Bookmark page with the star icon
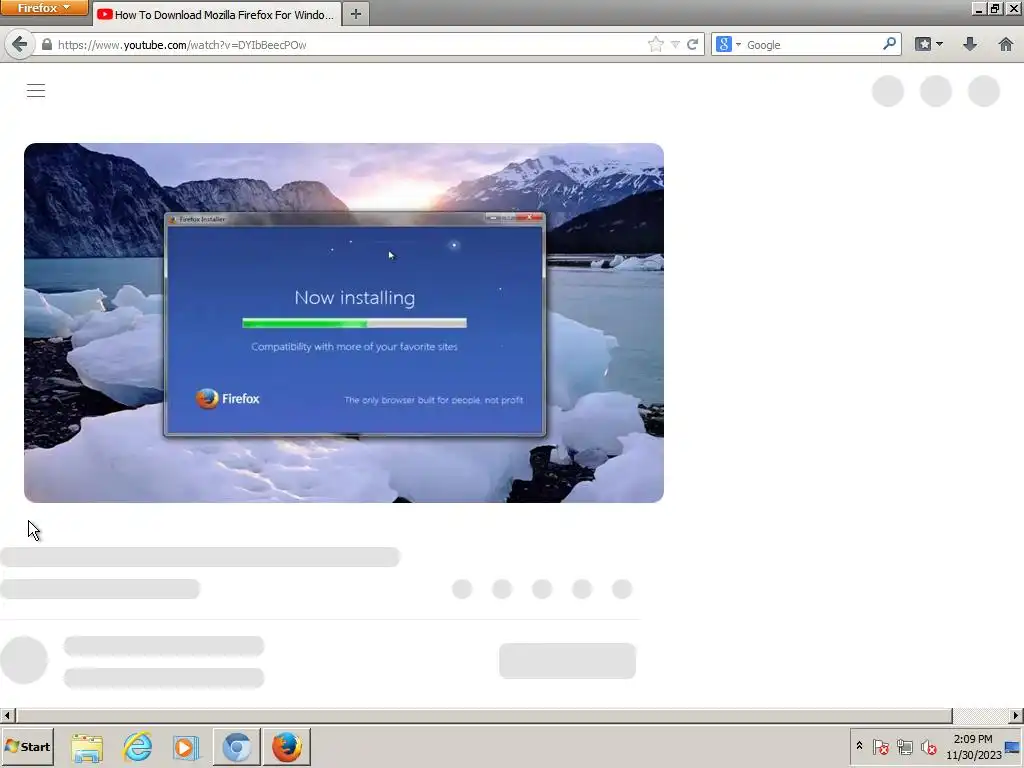 coord(656,44)
